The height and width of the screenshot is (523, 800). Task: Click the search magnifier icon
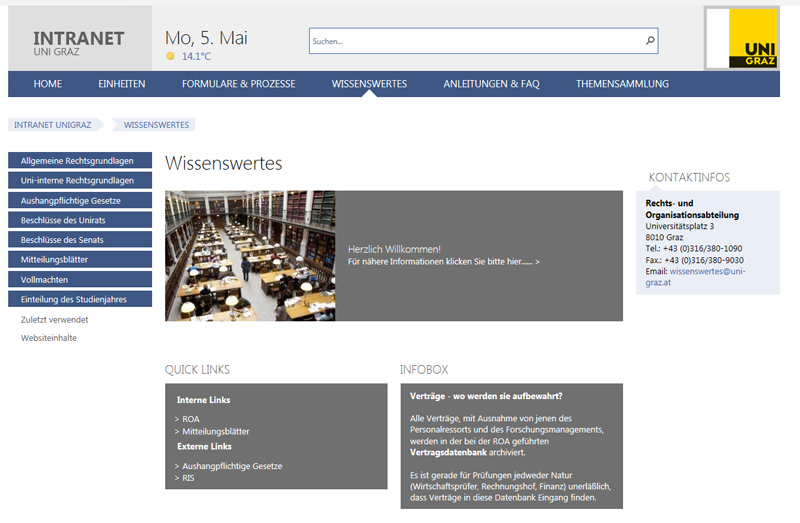pos(649,41)
